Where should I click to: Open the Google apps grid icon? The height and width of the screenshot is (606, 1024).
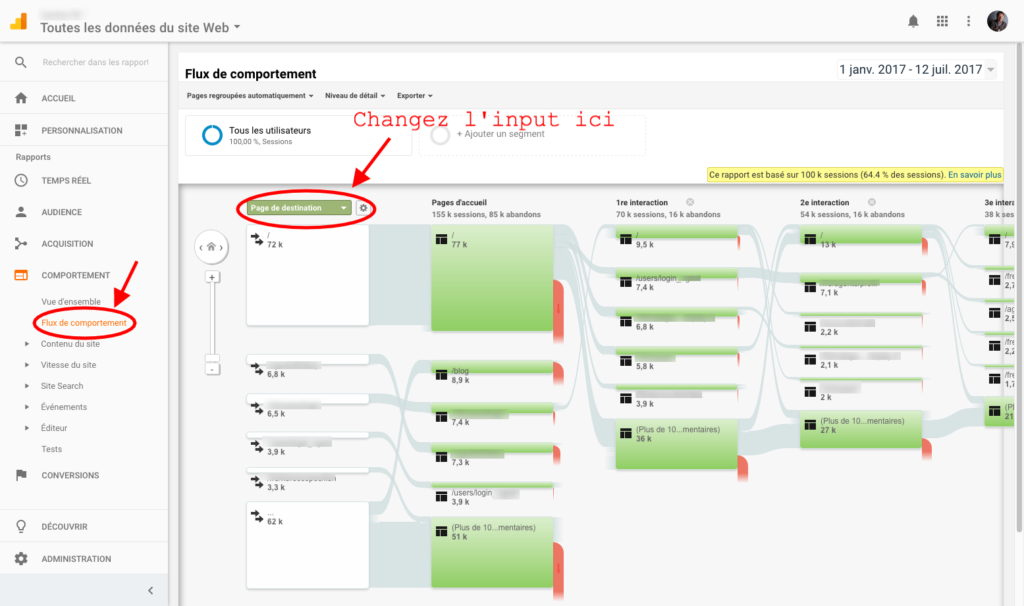click(x=941, y=21)
